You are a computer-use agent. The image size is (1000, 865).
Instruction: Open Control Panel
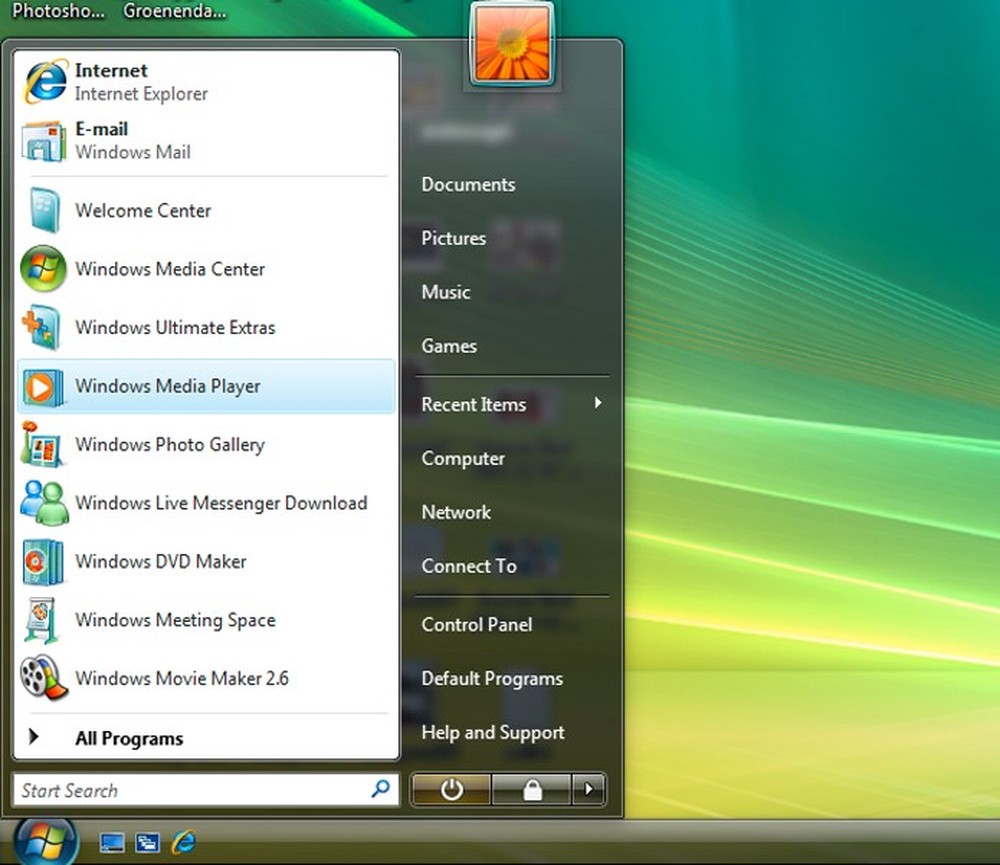(476, 624)
